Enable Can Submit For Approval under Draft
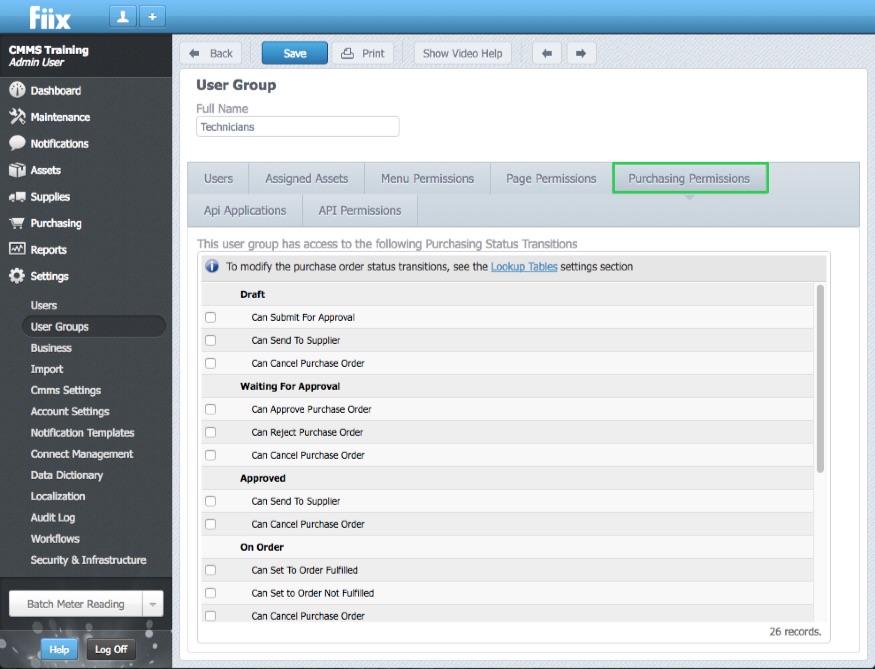The height and width of the screenshot is (669, 875). (210, 317)
